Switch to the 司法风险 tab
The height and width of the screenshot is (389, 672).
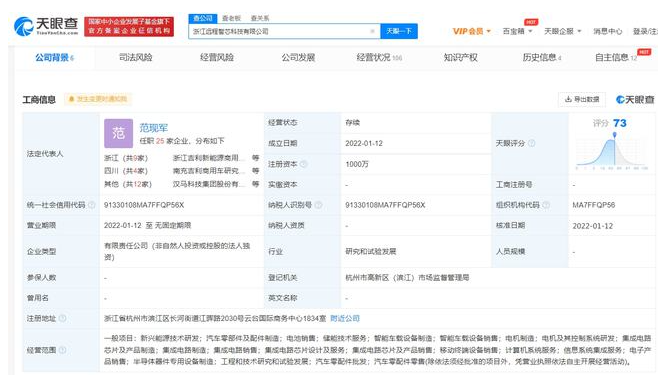135,57
